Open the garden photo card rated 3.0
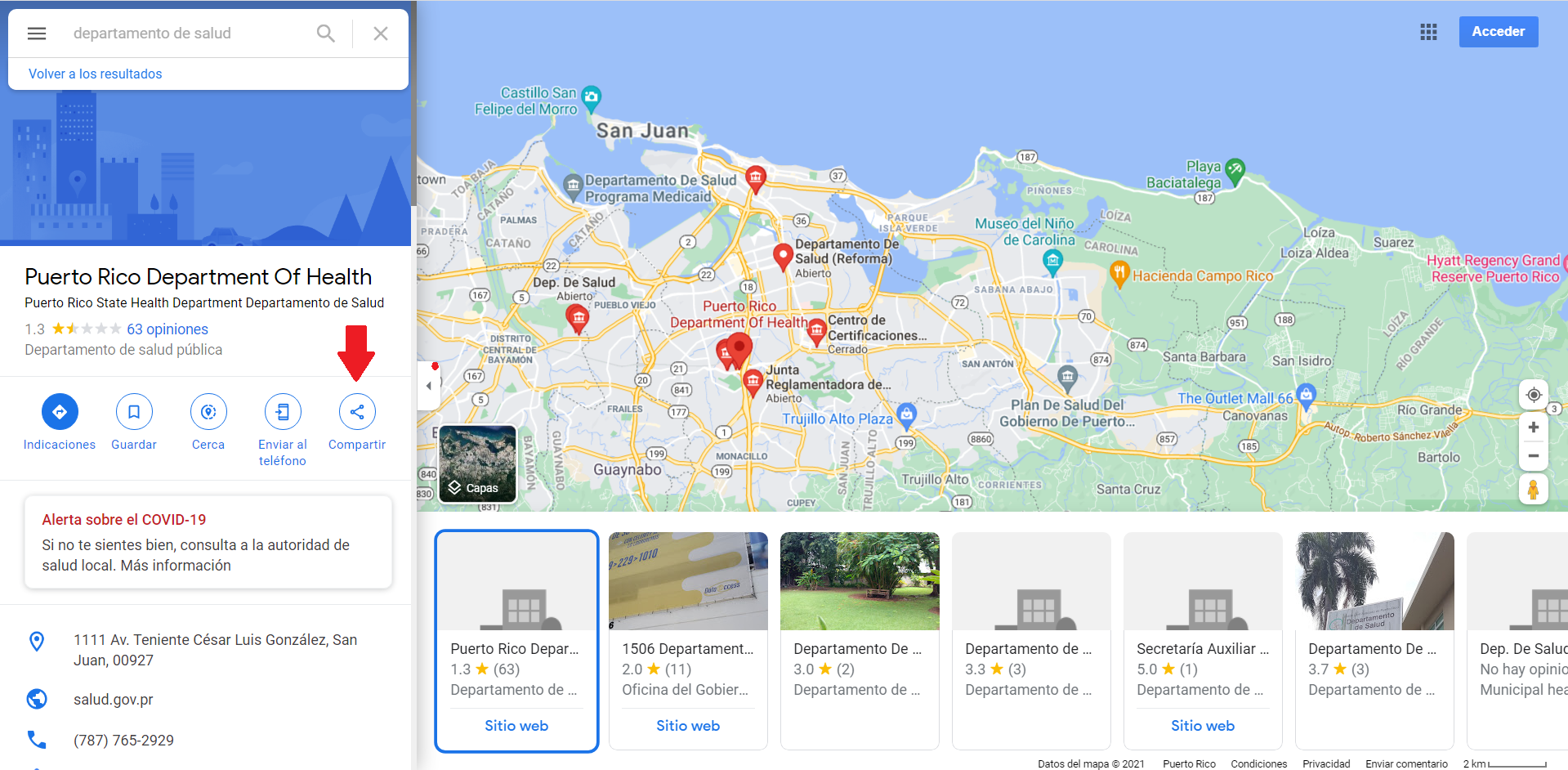Viewport: 1568px width, 770px height. 860,581
